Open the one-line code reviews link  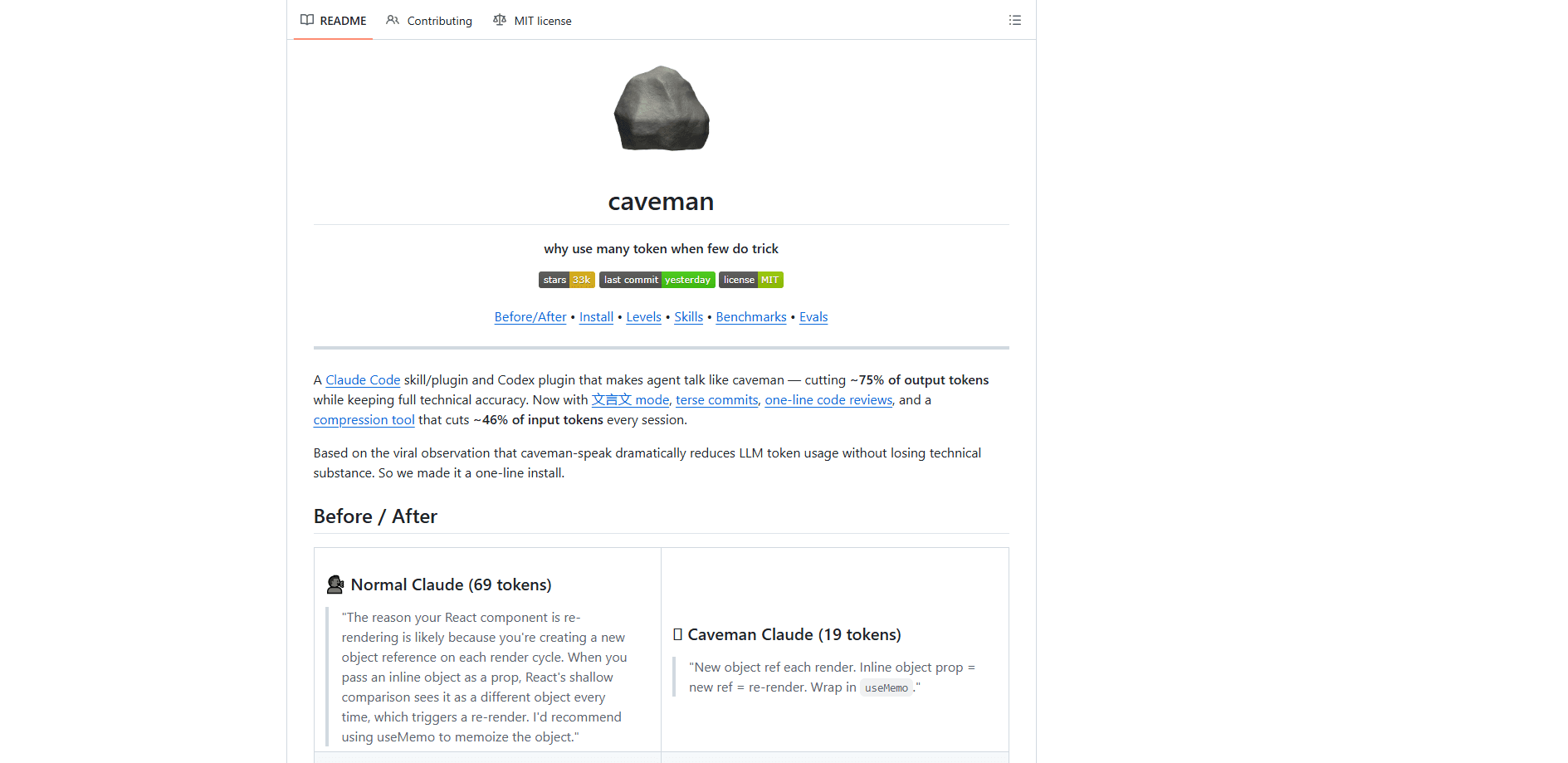pos(828,400)
